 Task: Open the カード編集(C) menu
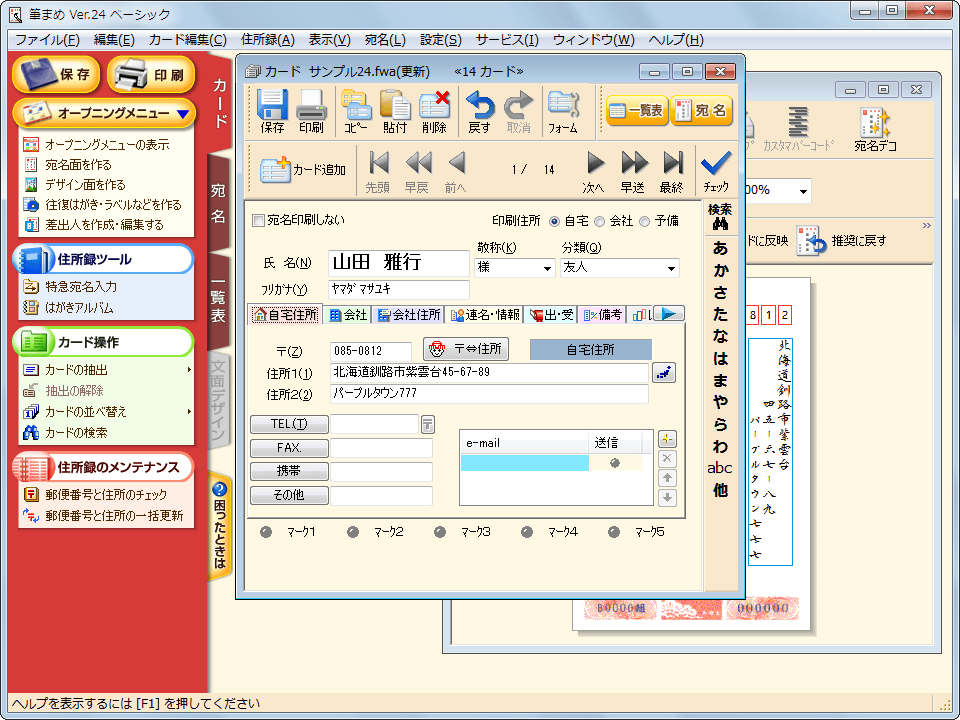point(187,40)
